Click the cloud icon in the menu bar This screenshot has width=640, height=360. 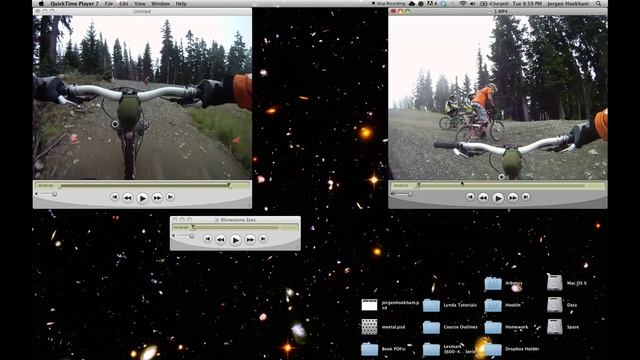coord(412,4)
